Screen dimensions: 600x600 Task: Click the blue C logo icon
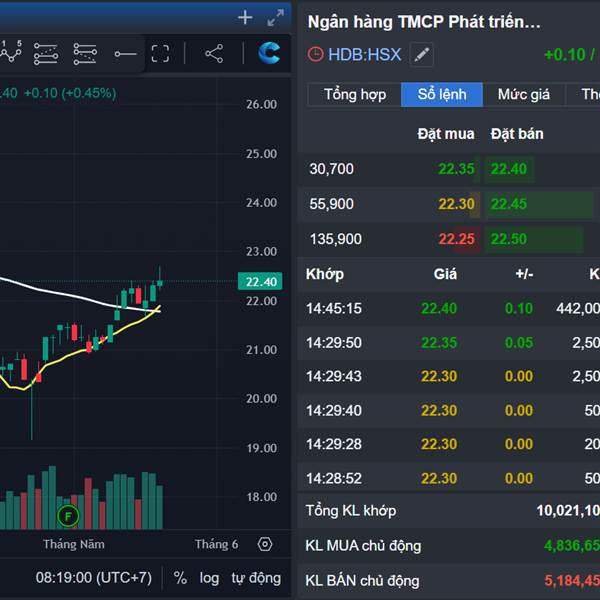(x=269, y=53)
